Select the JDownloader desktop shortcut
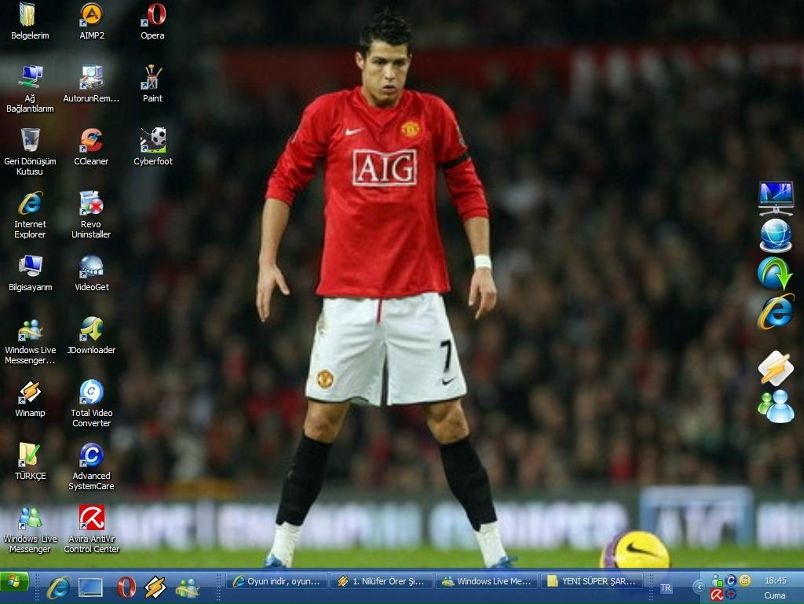 (91, 330)
